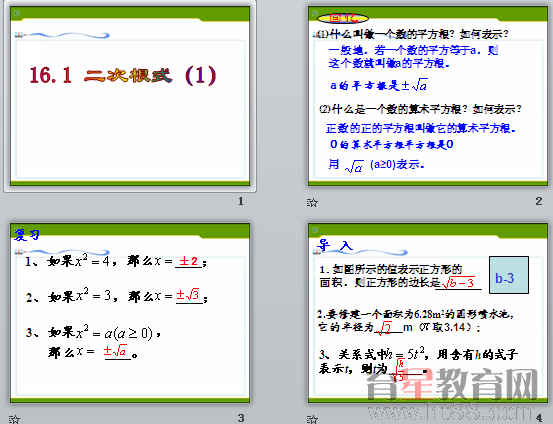
Task: Click problem 2 about 圆形喷水池 on slide 4
Action: pos(416,321)
